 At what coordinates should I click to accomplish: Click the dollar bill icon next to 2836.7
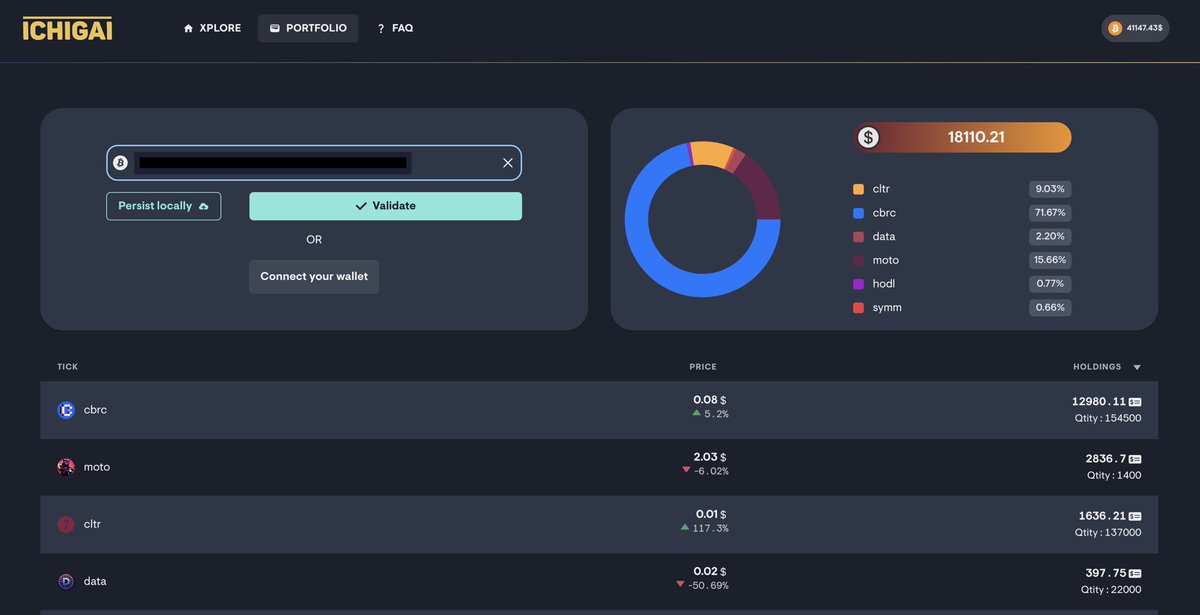(x=1135, y=459)
